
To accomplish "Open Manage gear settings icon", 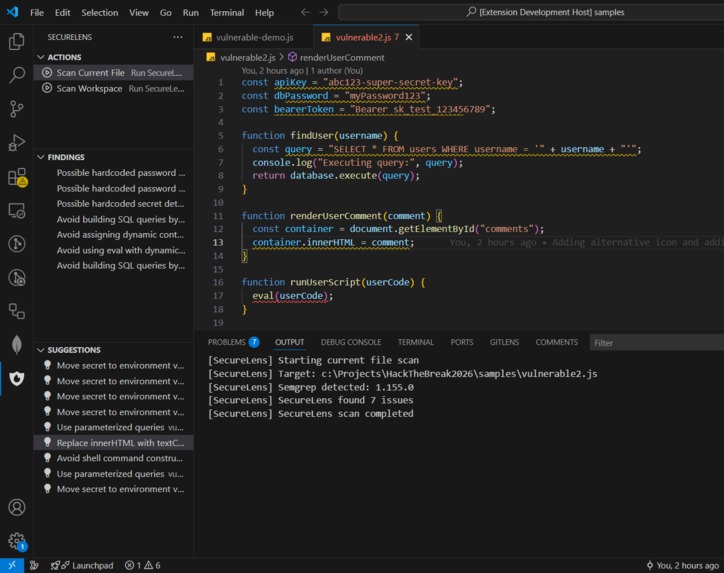I will click(x=17, y=540).
